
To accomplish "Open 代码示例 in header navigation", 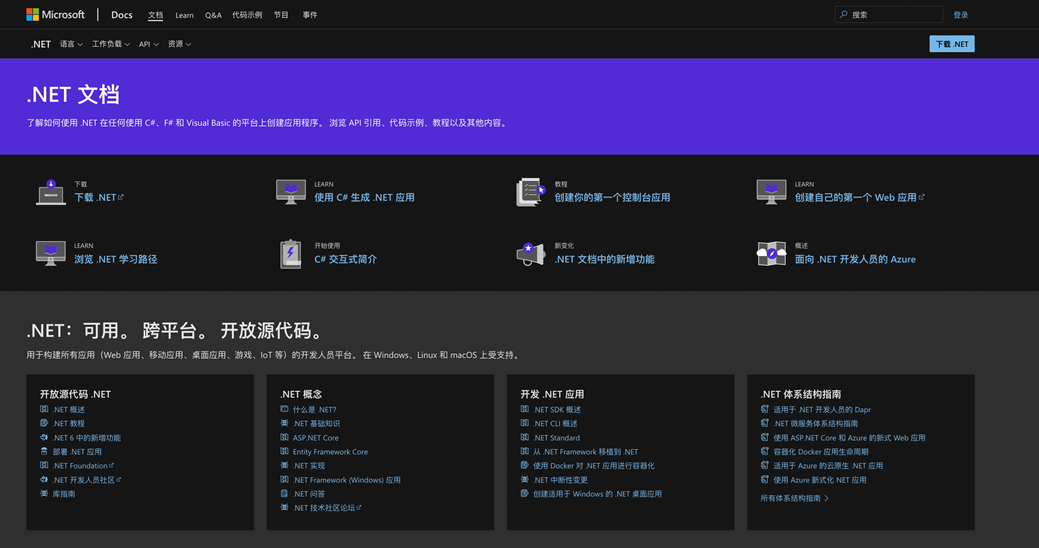I will pyautogui.click(x=247, y=15).
